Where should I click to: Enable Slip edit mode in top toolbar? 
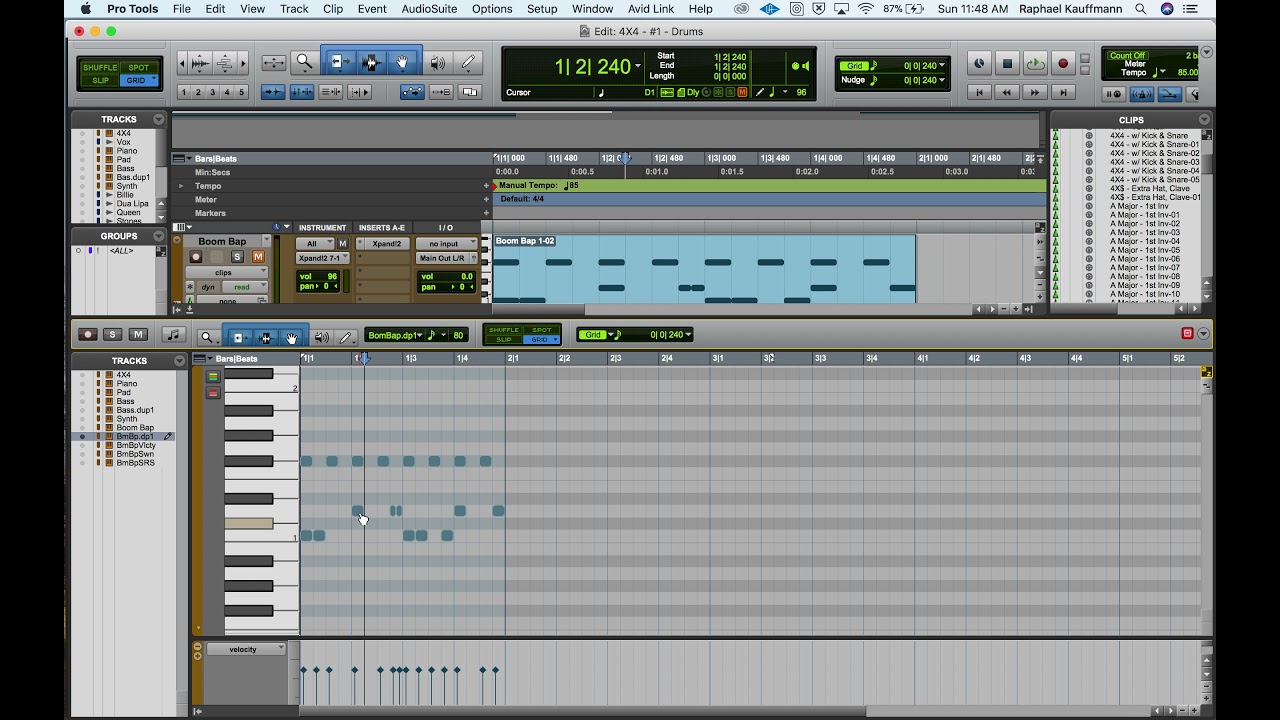[100, 80]
